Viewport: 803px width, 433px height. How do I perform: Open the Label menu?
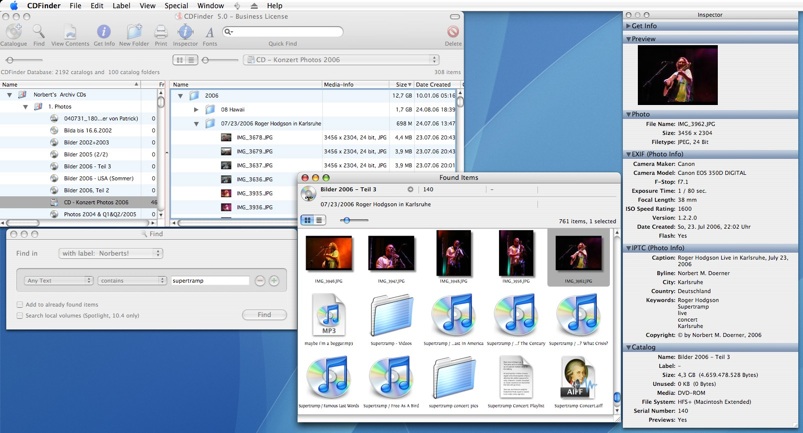[121, 6]
